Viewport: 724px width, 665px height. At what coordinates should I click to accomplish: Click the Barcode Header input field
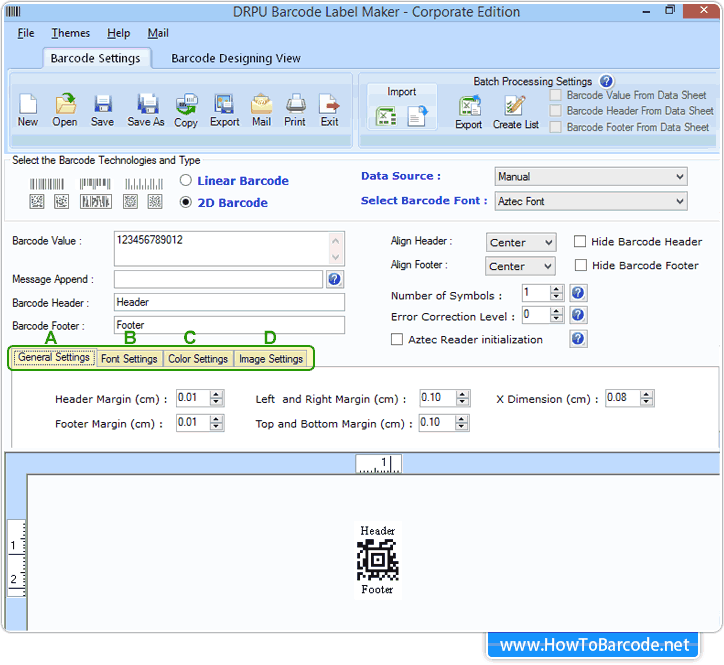[229, 302]
